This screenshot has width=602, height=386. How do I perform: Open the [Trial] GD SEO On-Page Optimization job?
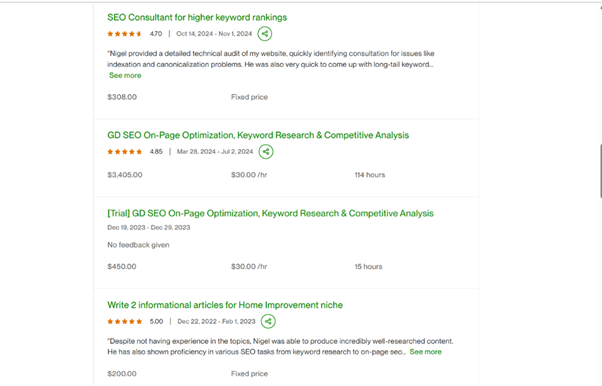(270, 213)
